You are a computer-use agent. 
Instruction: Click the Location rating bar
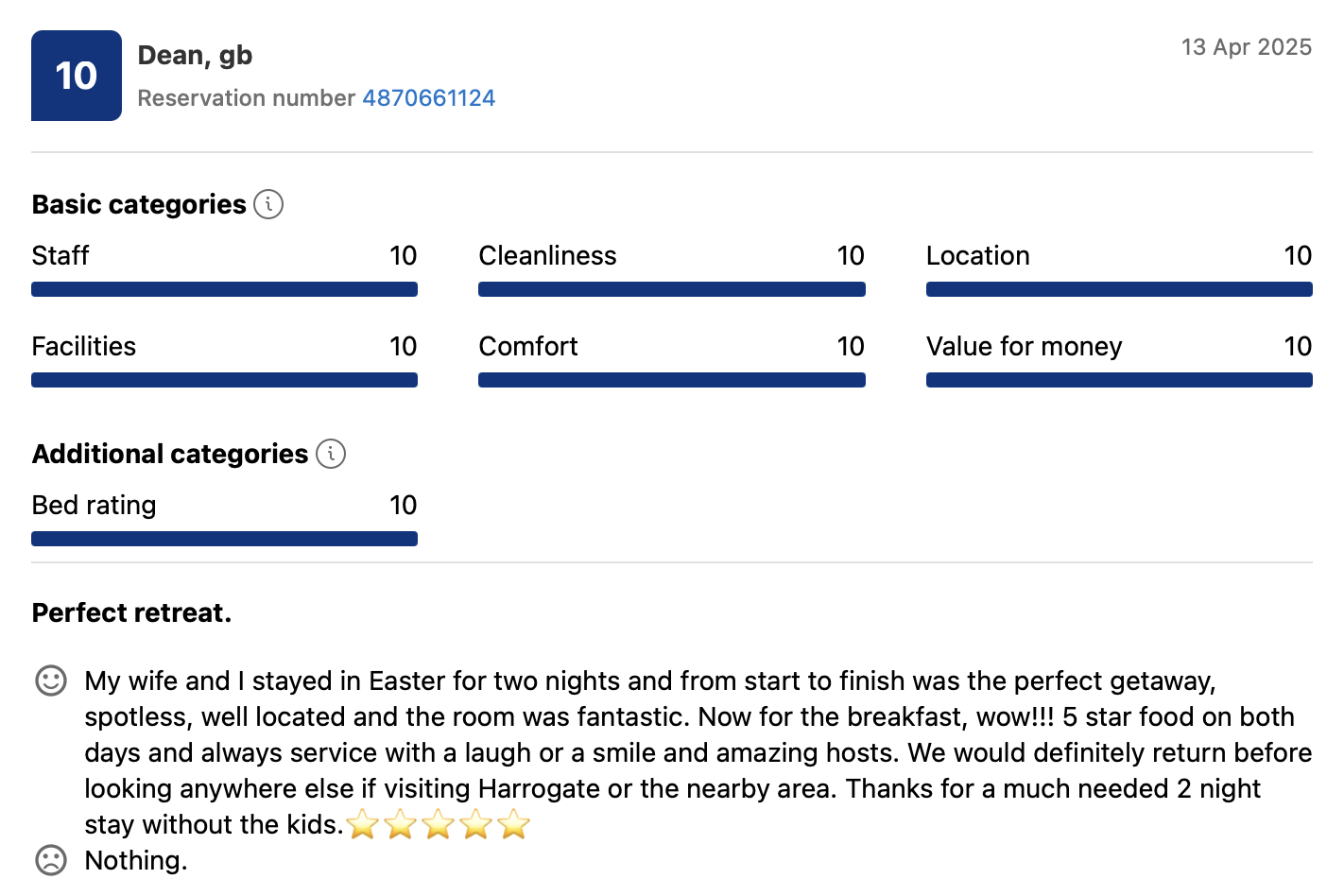pos(1119,289)
